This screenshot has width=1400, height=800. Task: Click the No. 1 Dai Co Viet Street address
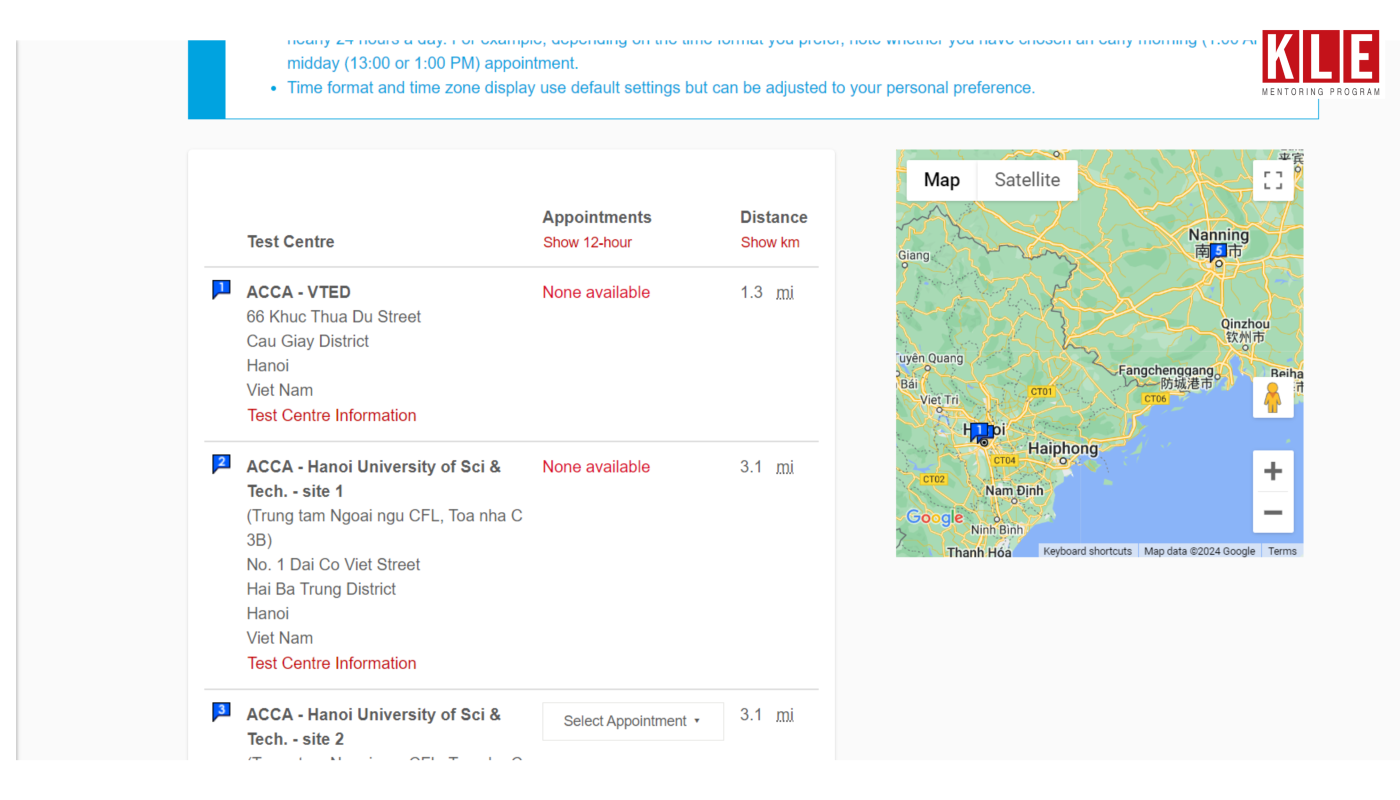point(334,564)
